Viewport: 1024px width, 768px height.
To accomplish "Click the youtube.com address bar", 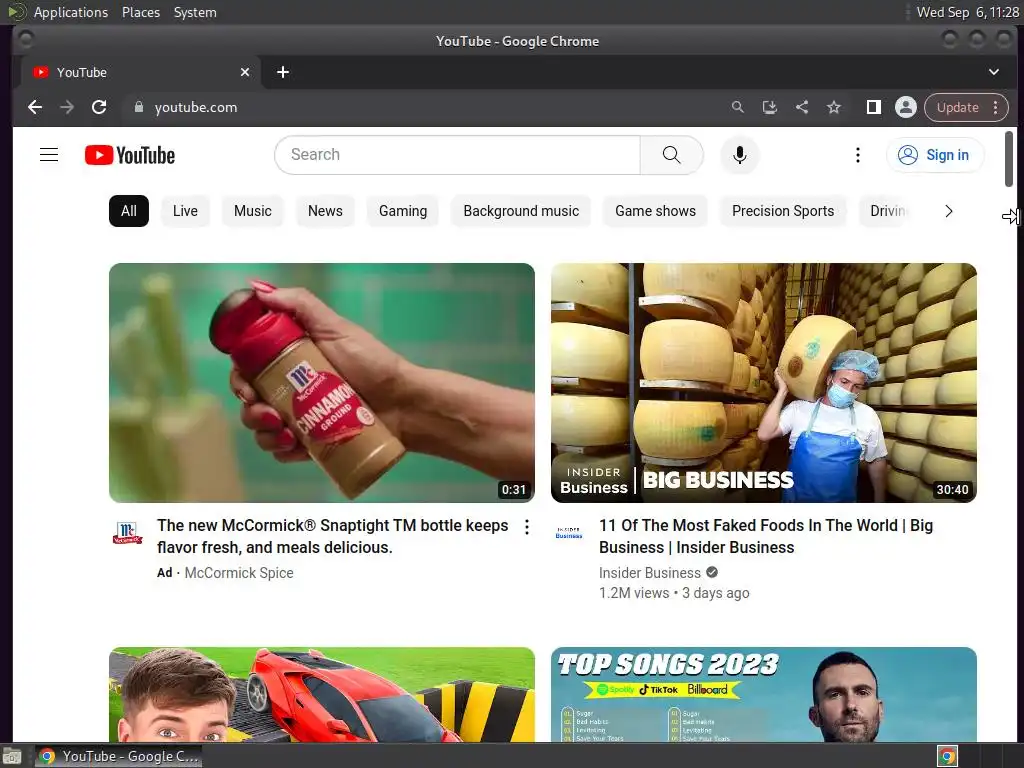I will [x=424, y=107].
